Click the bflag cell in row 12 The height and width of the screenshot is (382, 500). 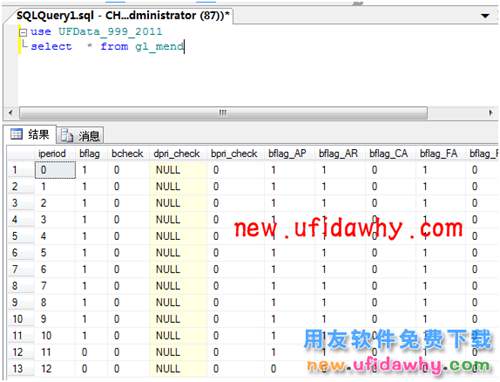click(x=92, y=352)
